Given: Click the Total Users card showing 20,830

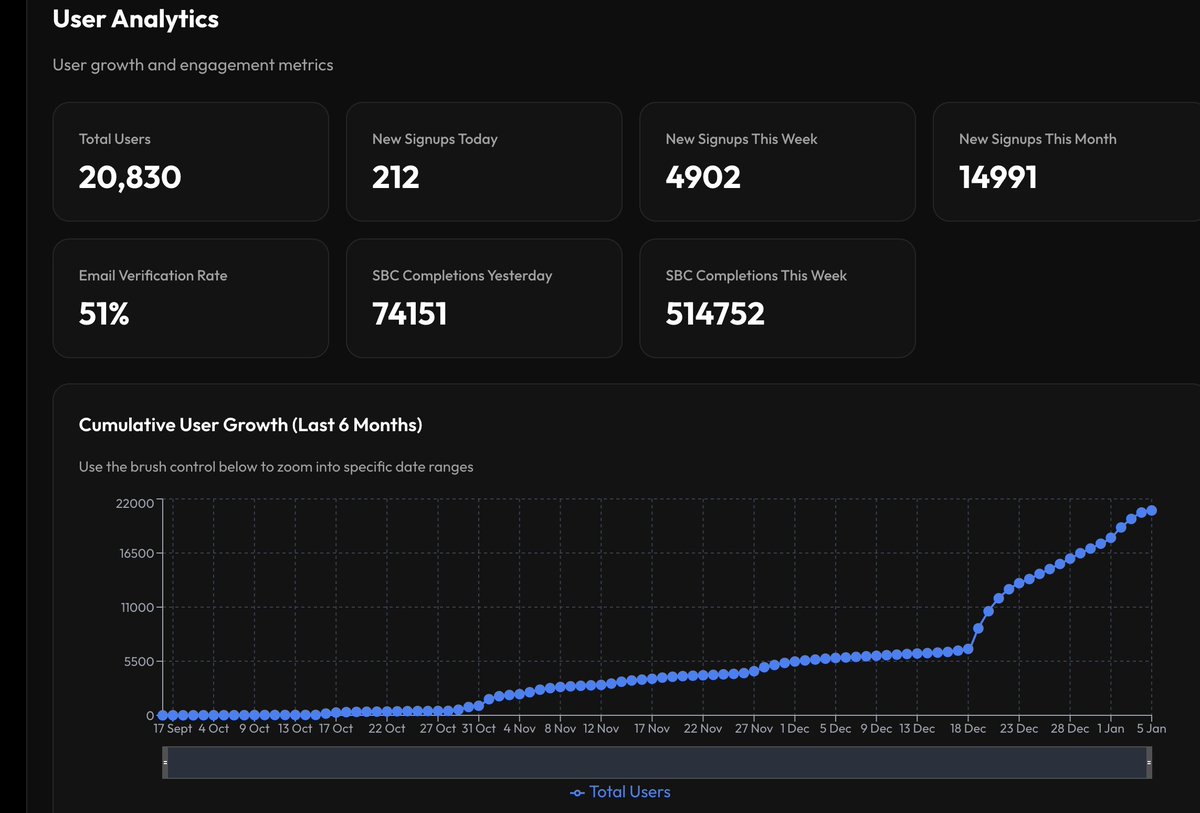Looking at the screenshot, I should (x=190, y=162).
